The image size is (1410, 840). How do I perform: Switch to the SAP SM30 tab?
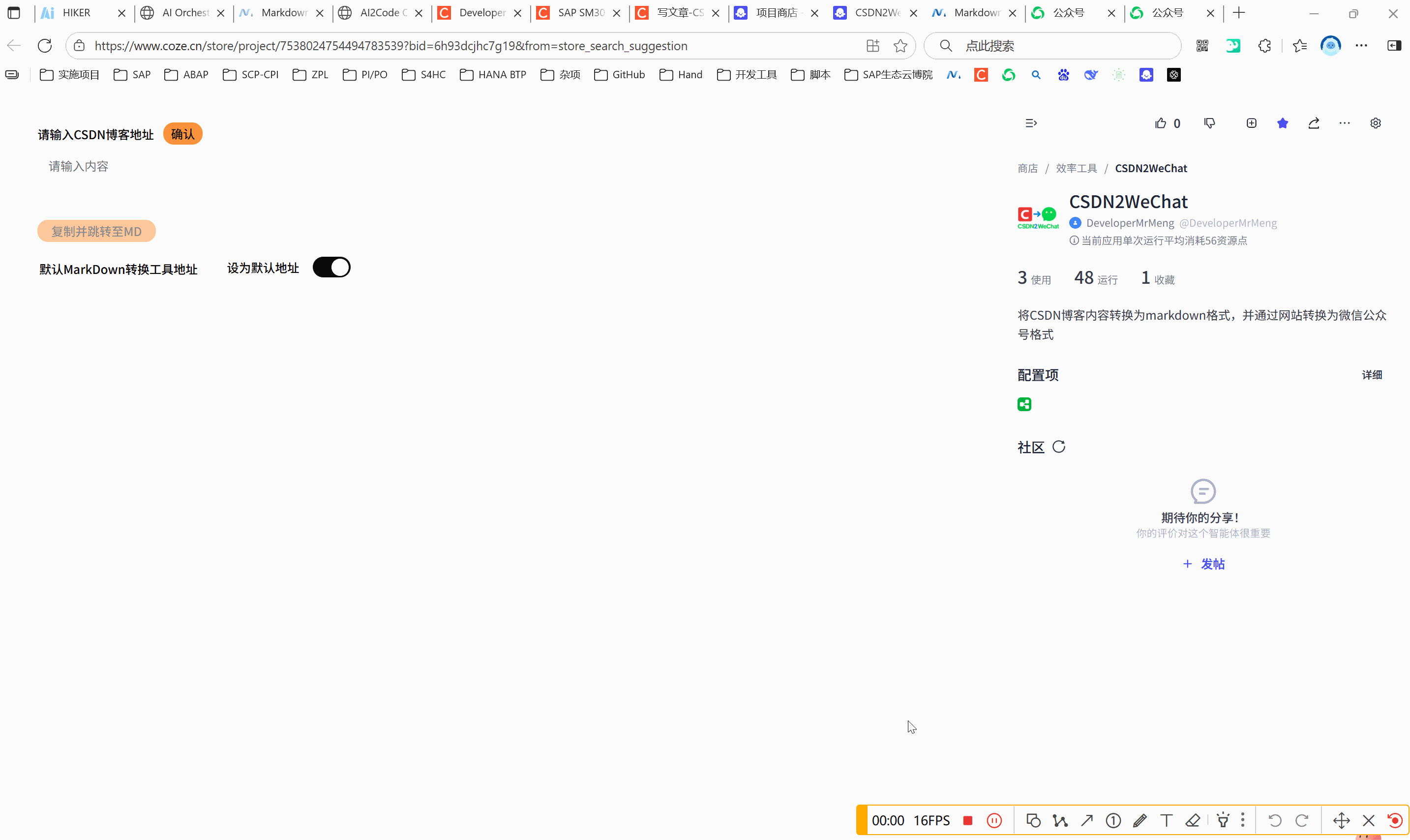coord(581,12)
